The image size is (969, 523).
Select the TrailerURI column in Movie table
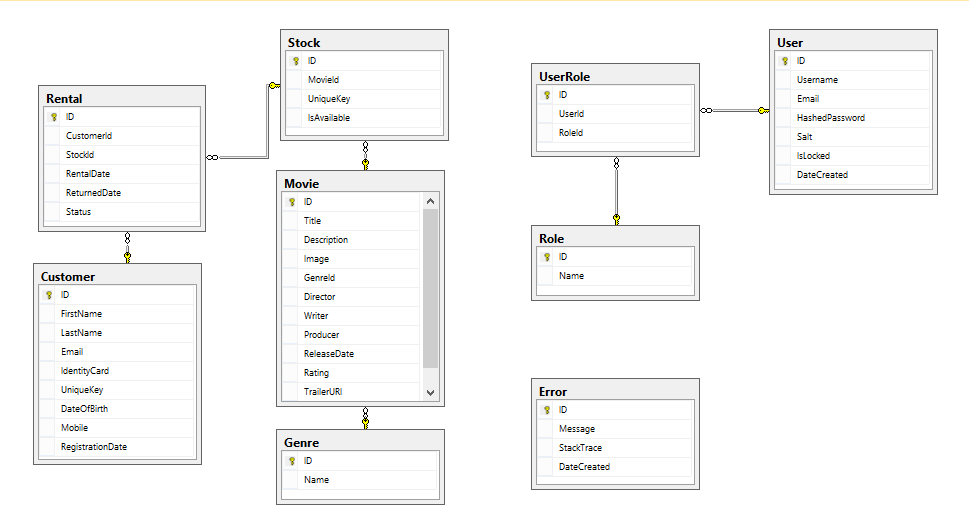click(326, 392)
